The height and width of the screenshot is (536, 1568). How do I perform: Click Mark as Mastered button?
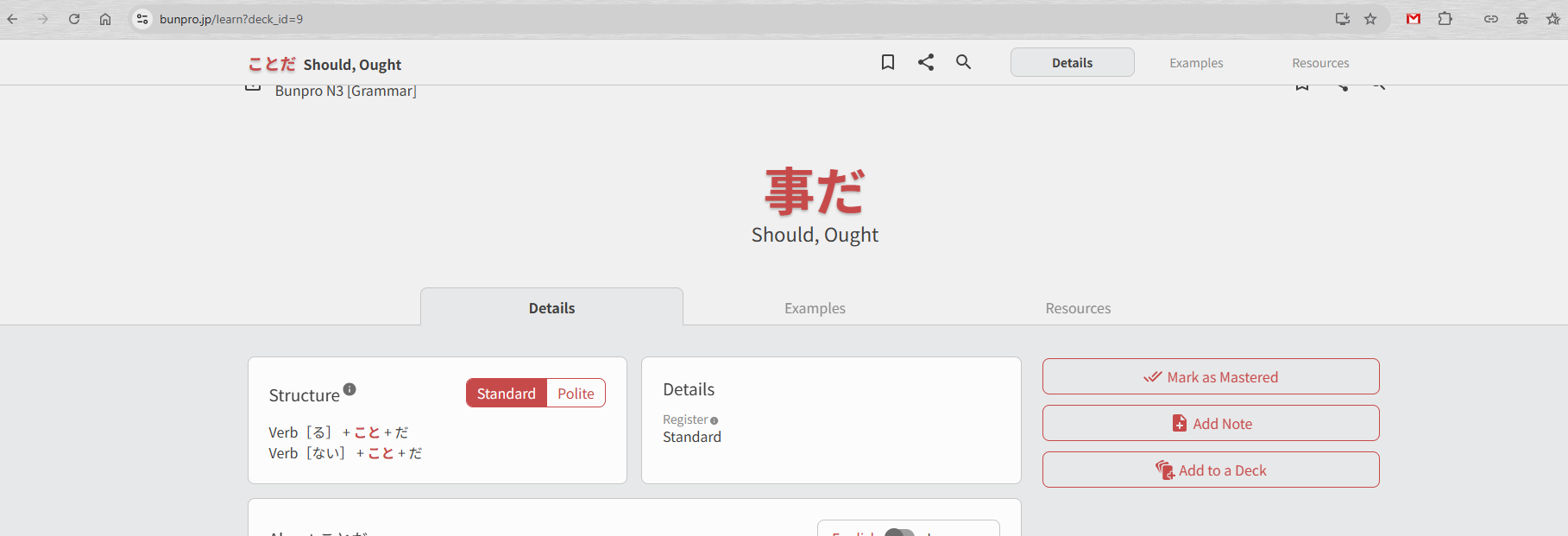(1211, 377)
